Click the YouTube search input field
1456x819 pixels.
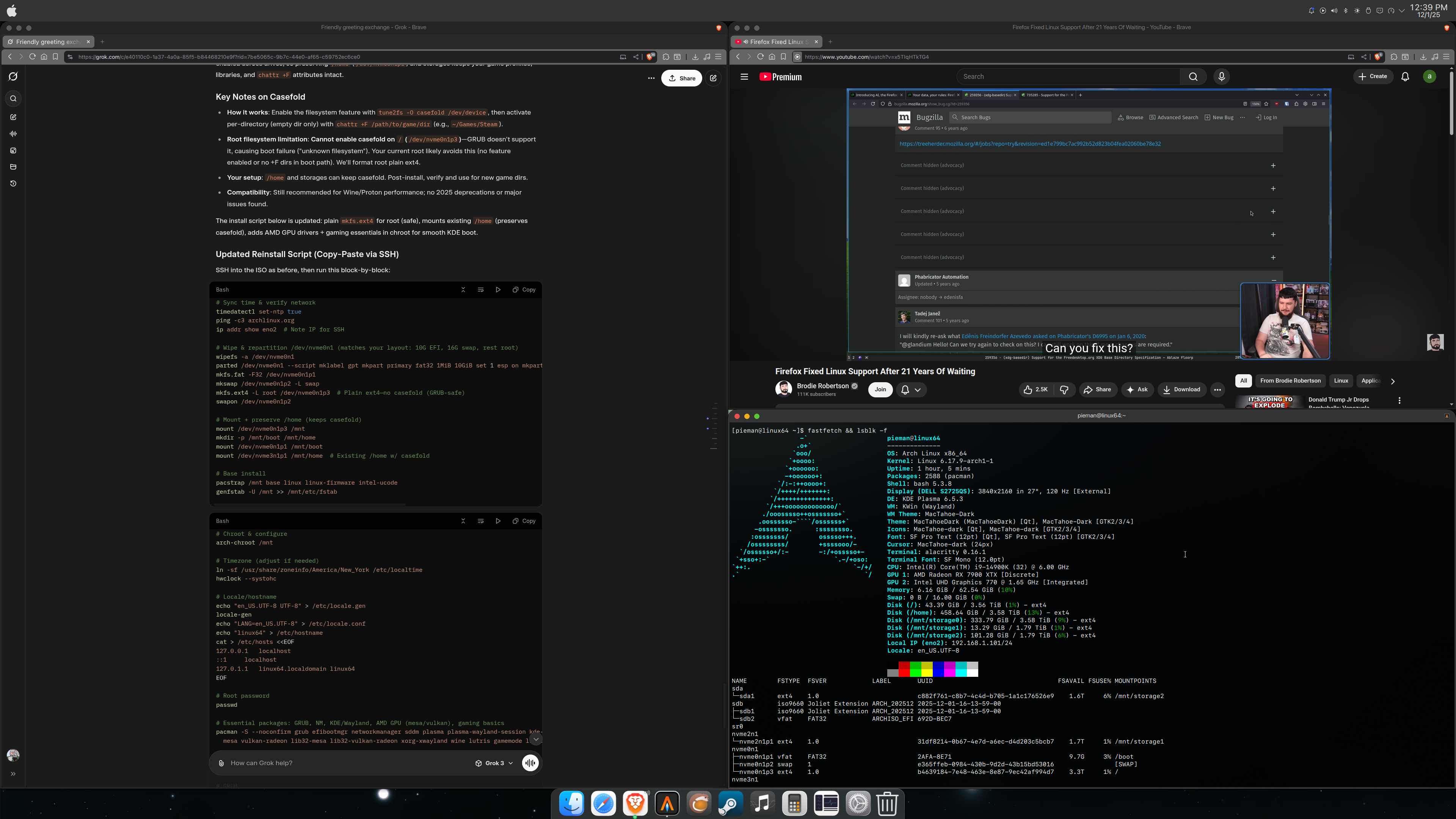pos(1068,77)
